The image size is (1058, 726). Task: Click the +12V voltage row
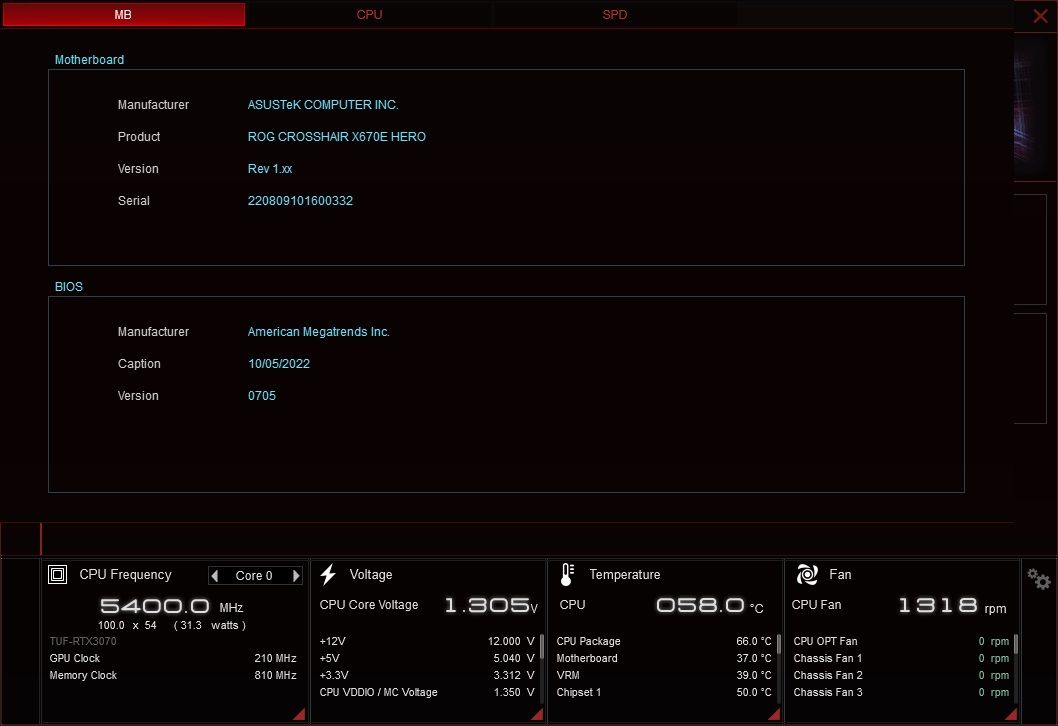426,641
